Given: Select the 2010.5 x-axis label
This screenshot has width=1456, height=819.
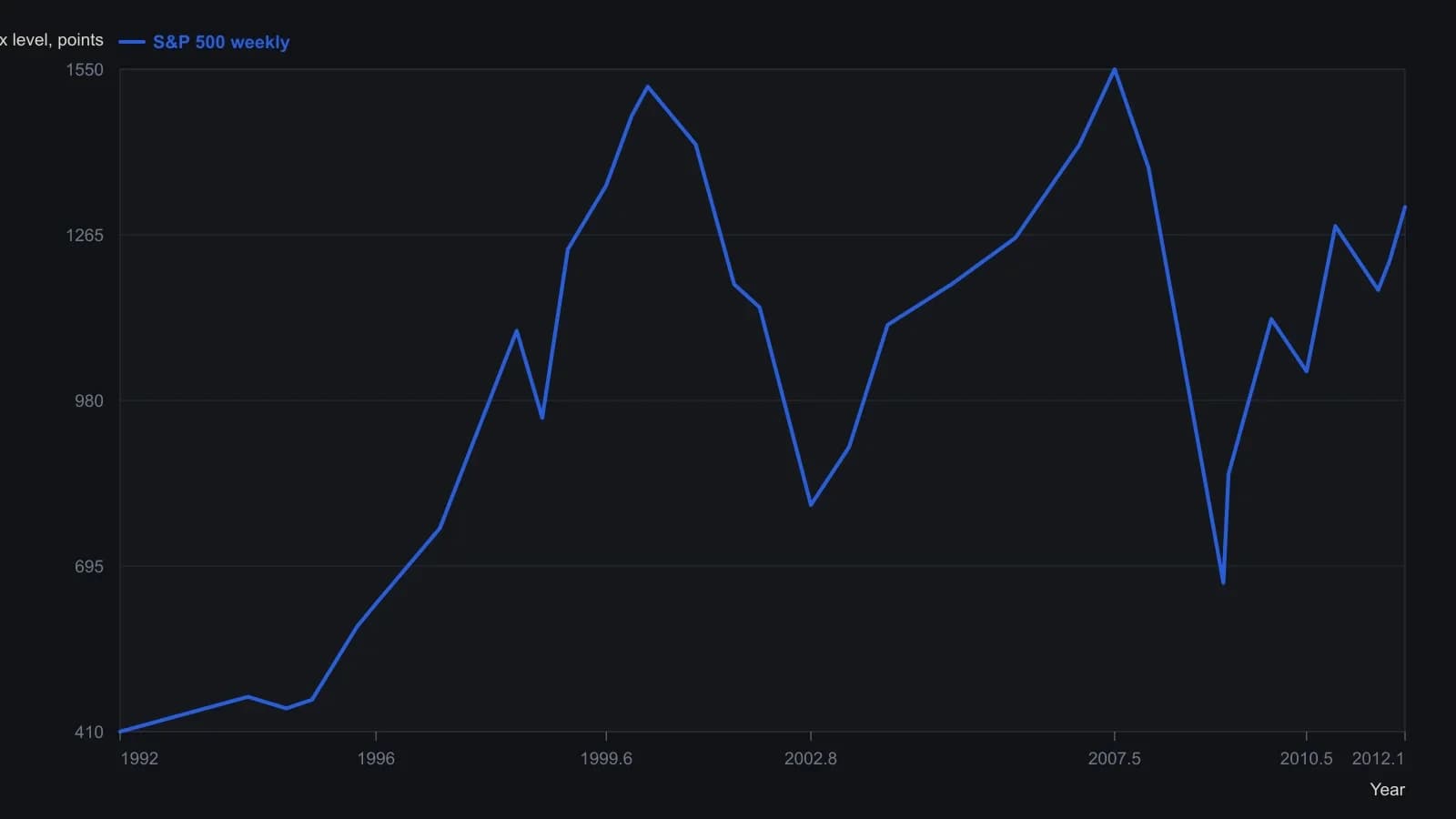Looking at the screenshot, I should (1307, 759).
